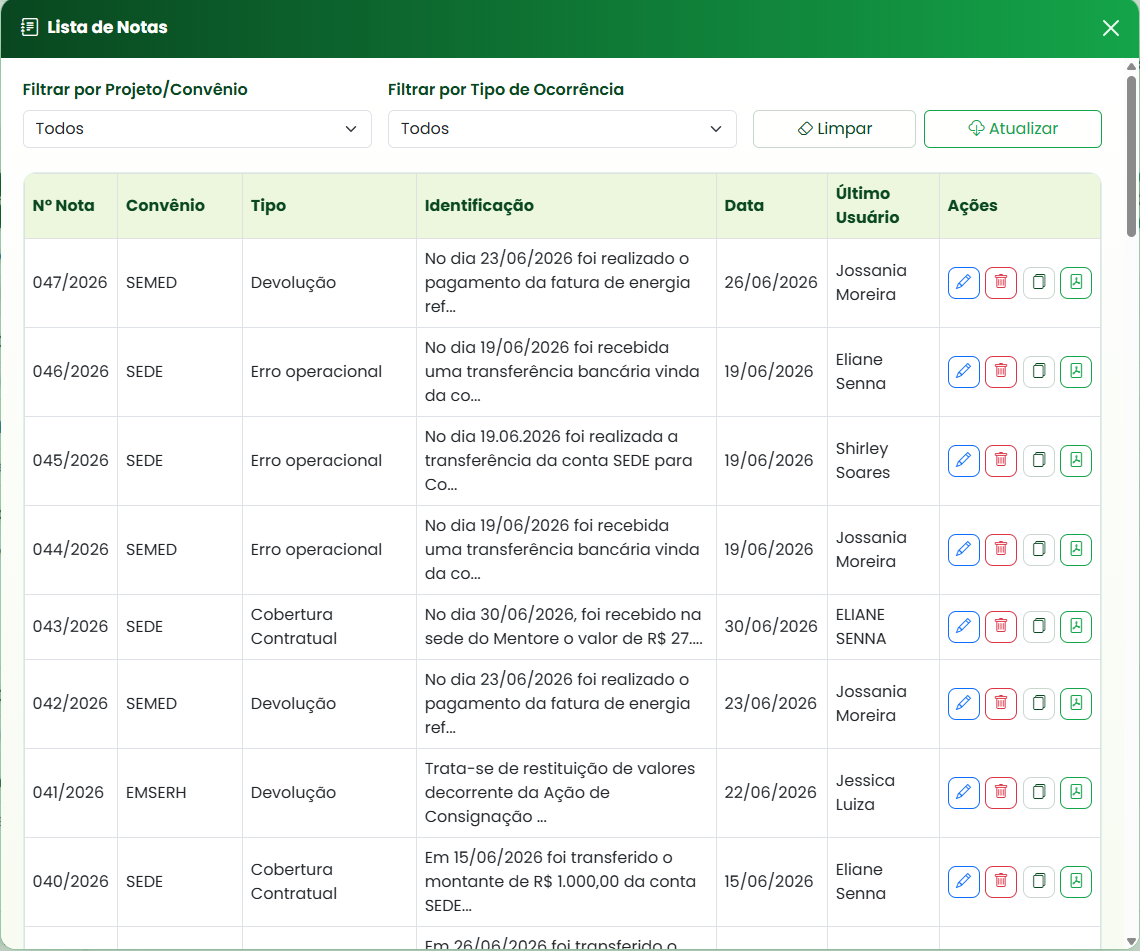
Task: Click the Último Usuário column header
Action: pos(883,206)
